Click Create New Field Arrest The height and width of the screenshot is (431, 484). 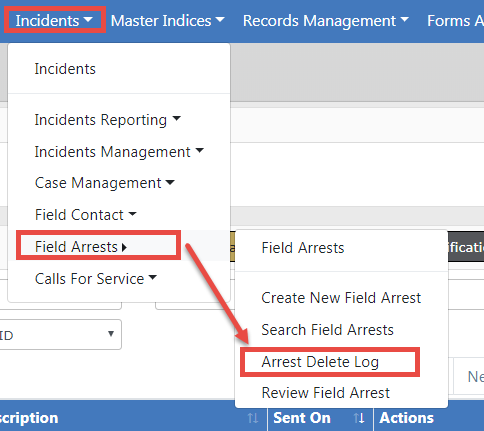tap(341, 298)
